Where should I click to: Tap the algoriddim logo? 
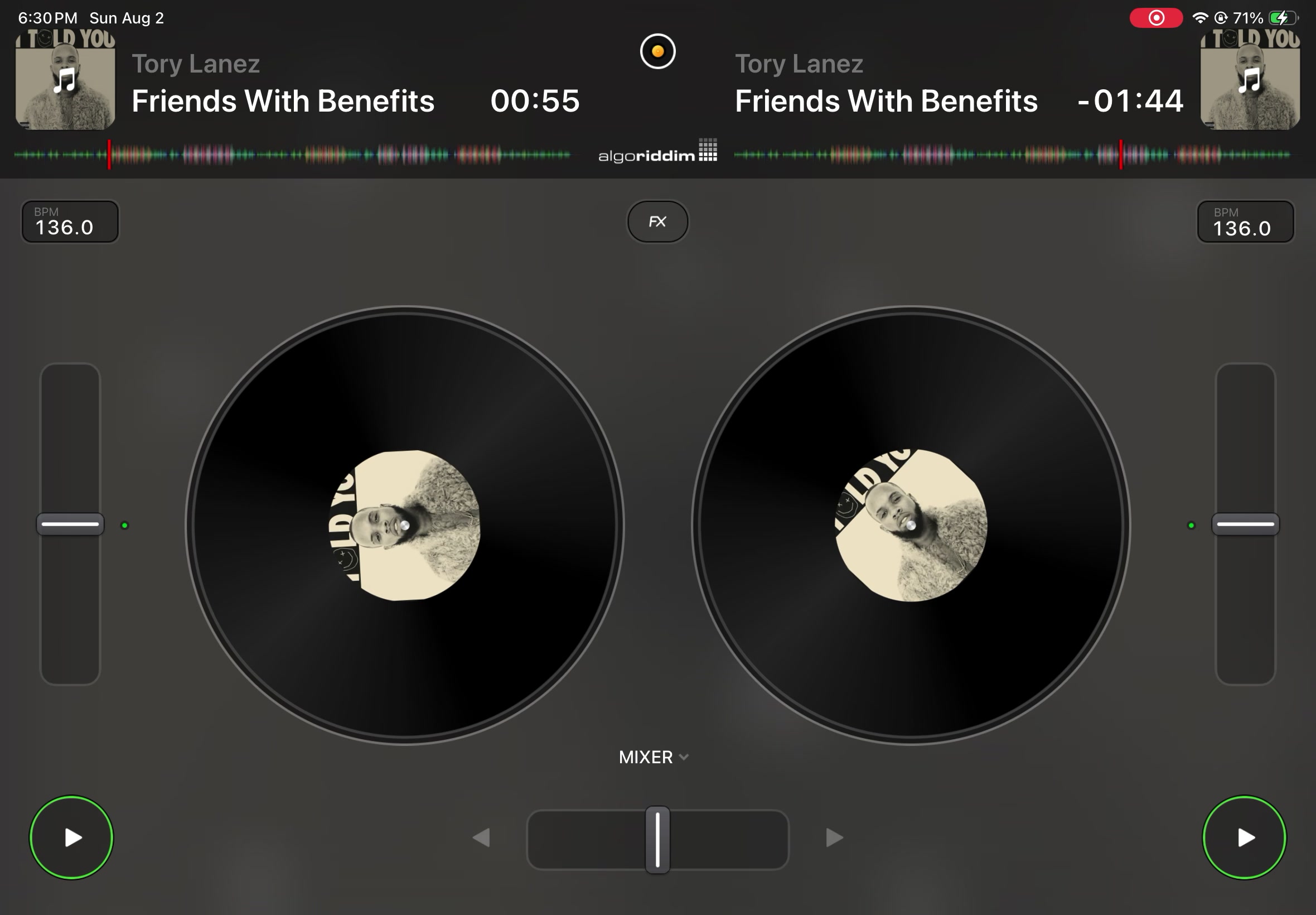[657, 151]
